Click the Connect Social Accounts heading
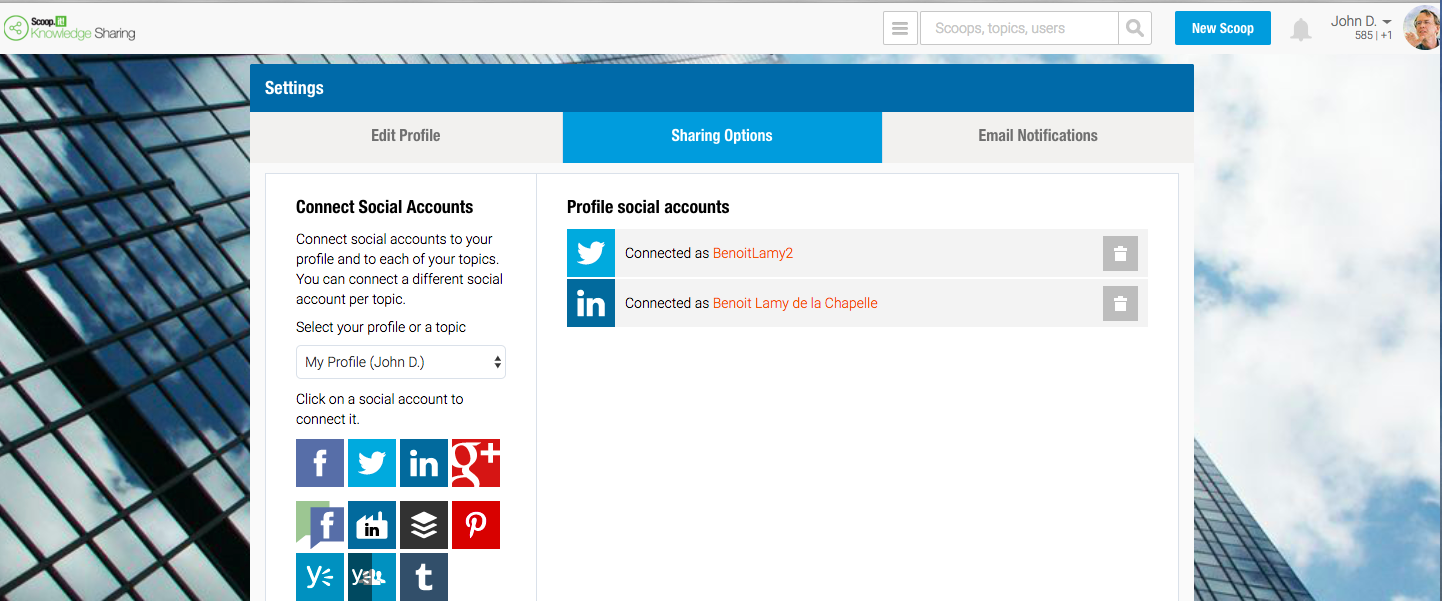This screenshot has width=1442, height=601. point(385,207)
